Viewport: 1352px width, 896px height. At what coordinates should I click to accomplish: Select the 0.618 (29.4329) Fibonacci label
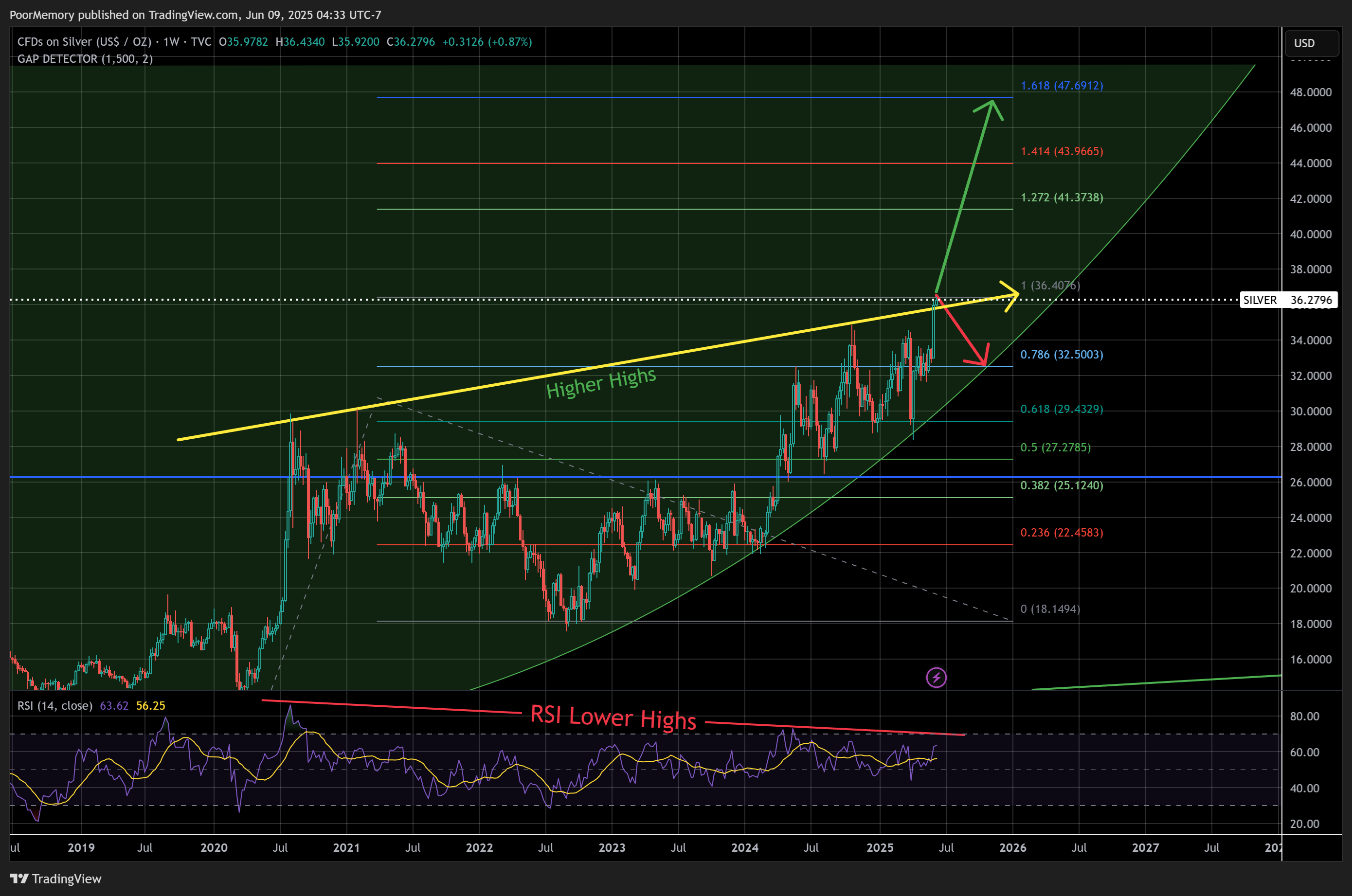click(1062, 409)
